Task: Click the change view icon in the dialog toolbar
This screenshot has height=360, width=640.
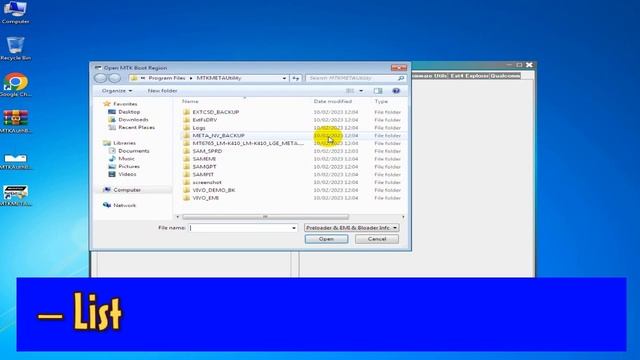Action: tap(350, 91)
